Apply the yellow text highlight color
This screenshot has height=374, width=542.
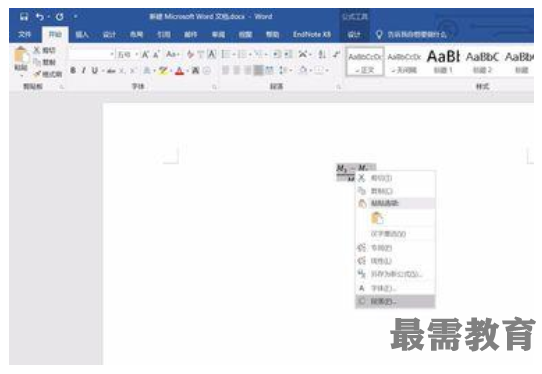click(x=163, y=71)
